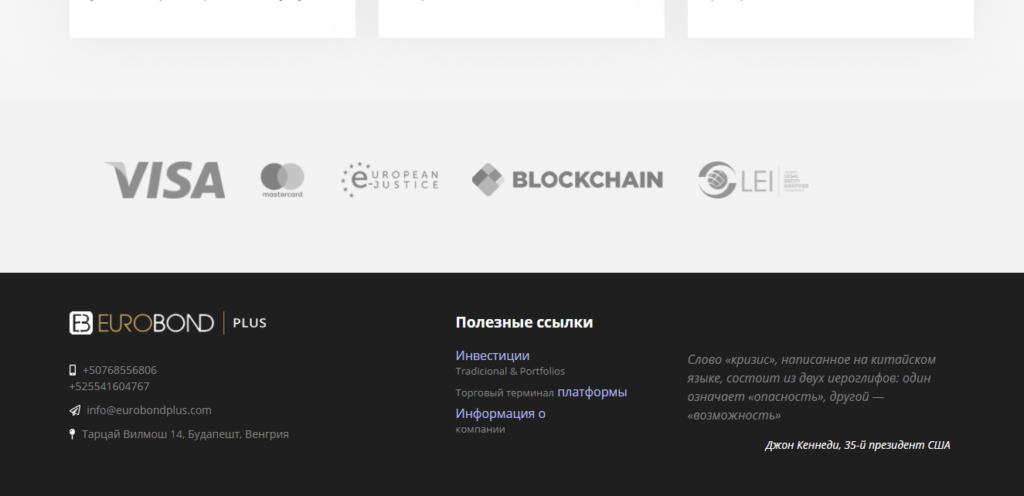Click the paper plane email icon
This screenshot has height=496, width=1024.
point(75,411)
